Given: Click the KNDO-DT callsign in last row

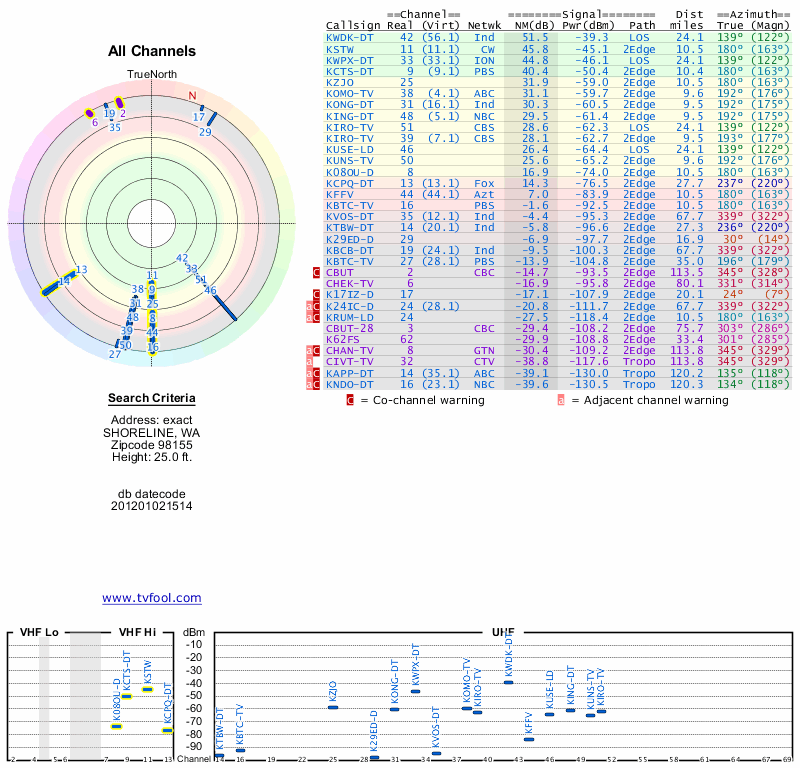Looking at the screenshot, I should coord(350,384).
